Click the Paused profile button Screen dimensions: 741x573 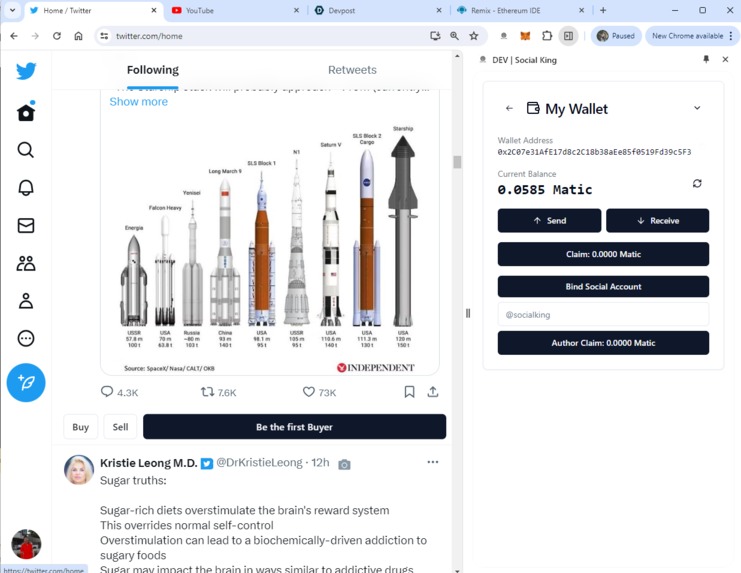click(x=616, y=36)
